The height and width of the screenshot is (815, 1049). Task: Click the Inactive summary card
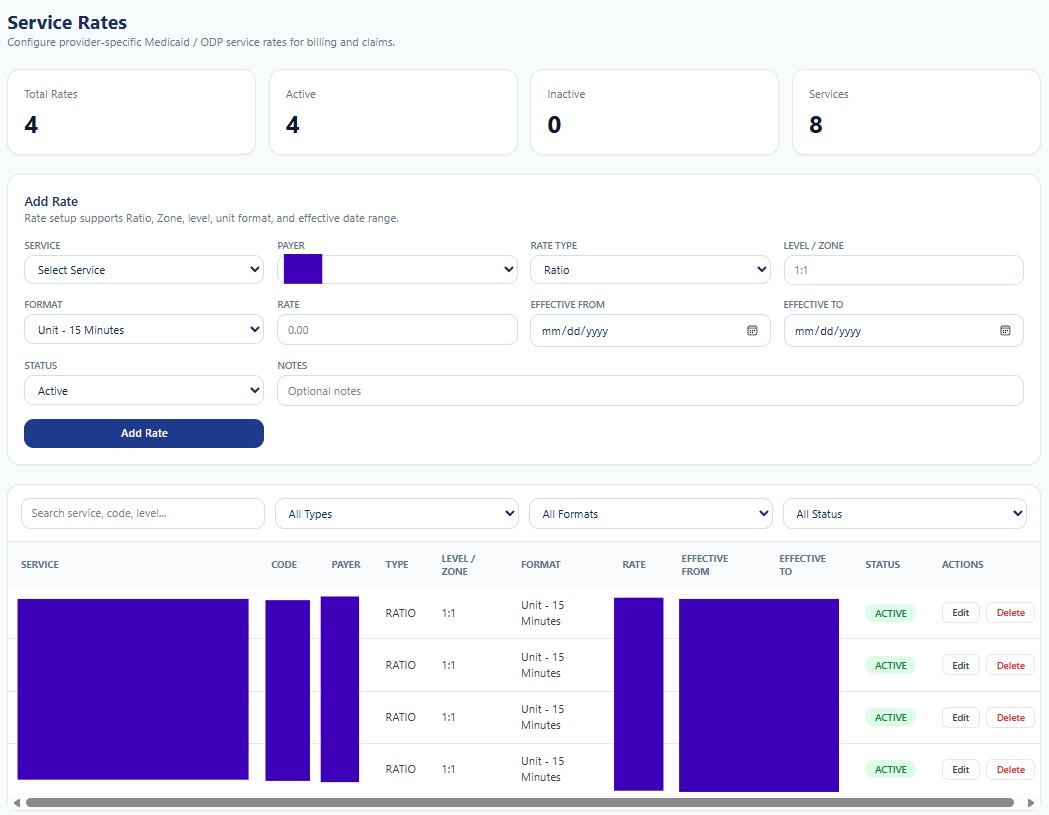click(654, 112)
